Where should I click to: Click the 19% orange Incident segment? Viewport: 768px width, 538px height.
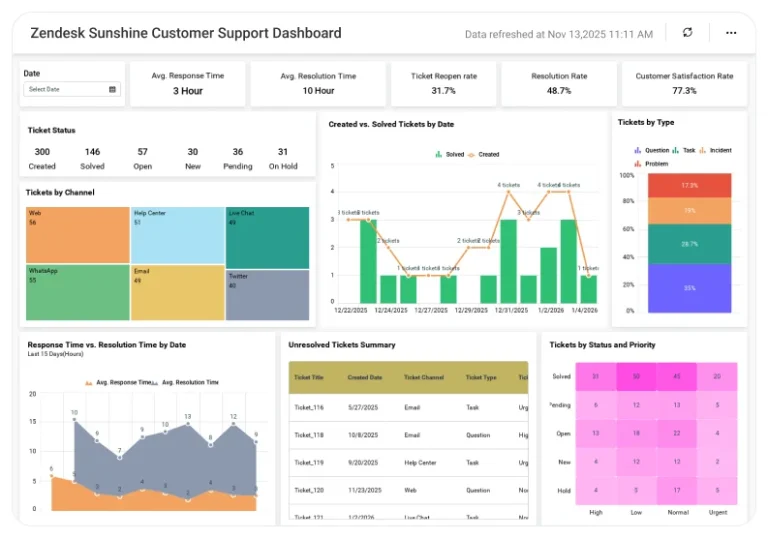coord(690,211)
